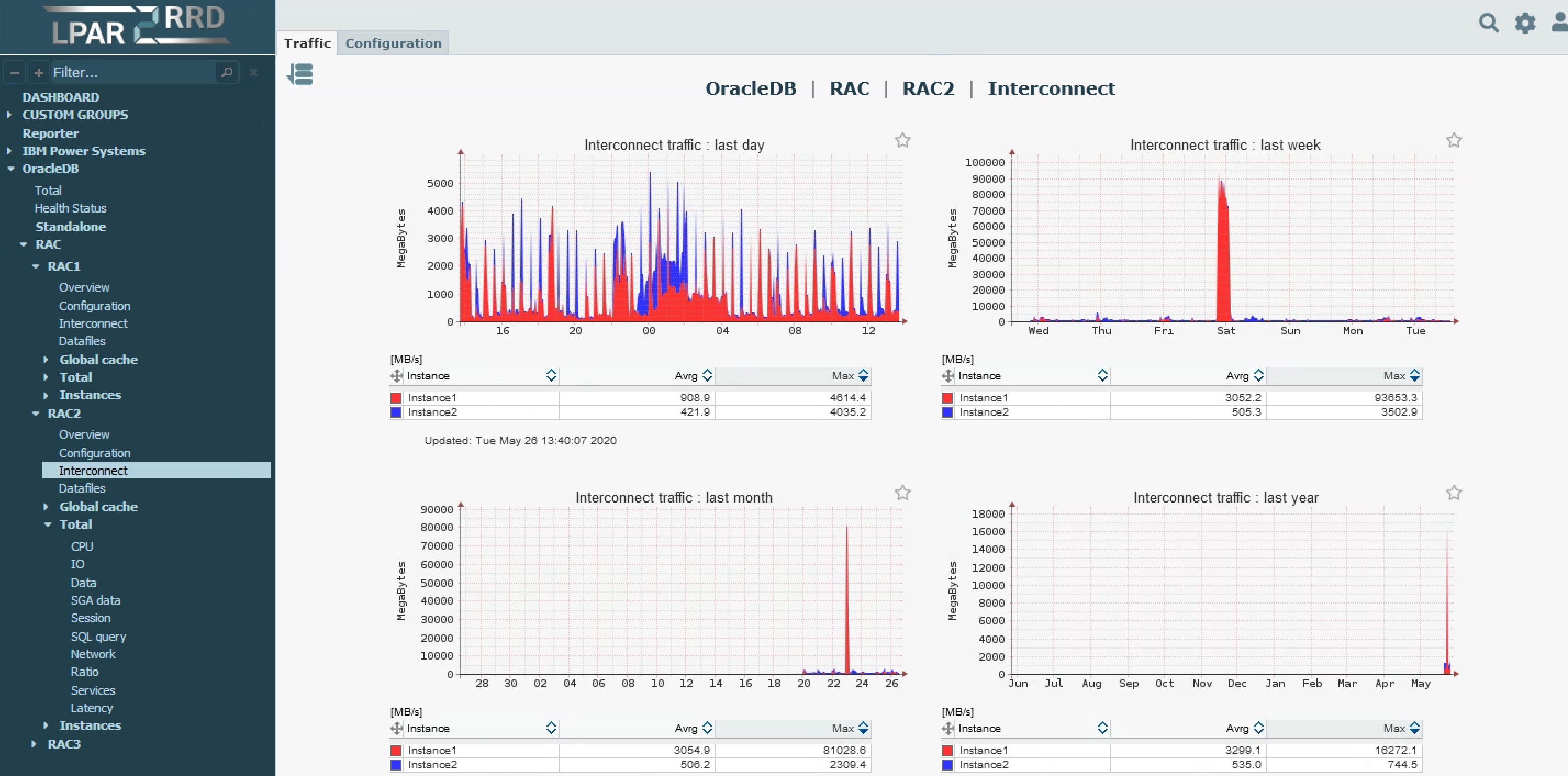Screen dimensions: 1568x776
Task: Open Health Status under OracleDB
Action: click(71, 208)
